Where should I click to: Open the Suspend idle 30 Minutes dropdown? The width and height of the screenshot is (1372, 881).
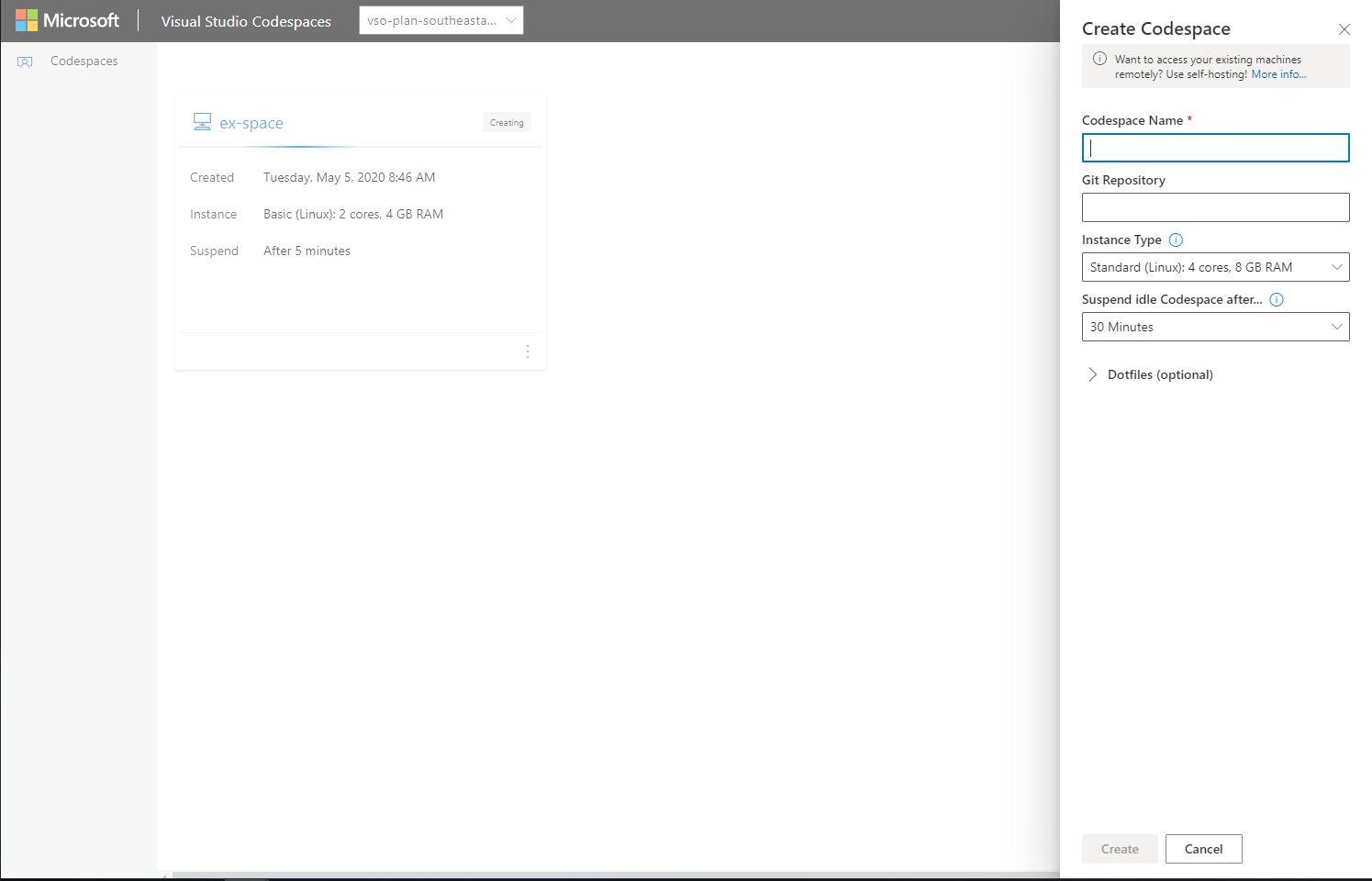[x=1215, y=327]
